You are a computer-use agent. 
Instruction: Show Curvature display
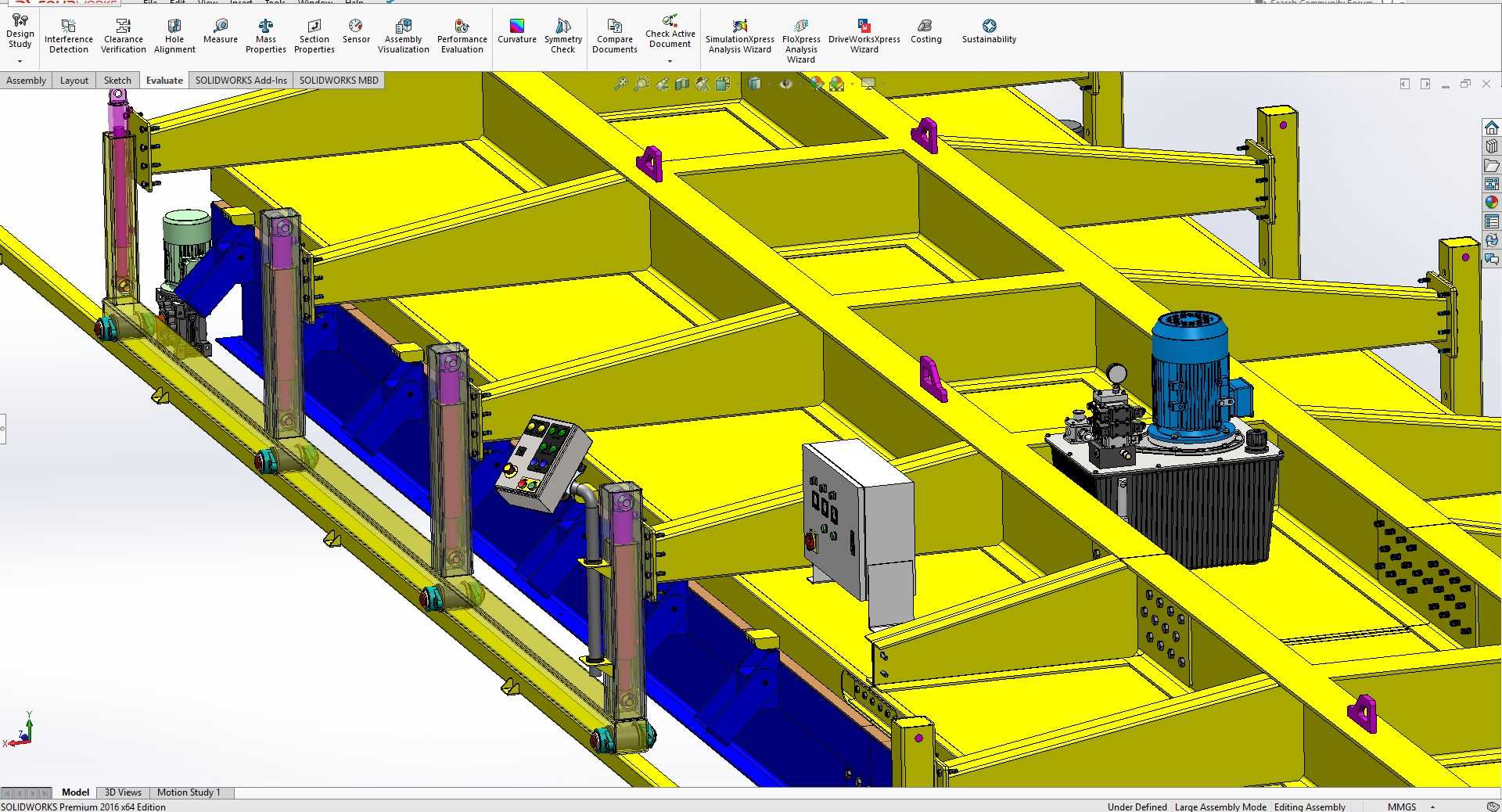tap(516, 32)
